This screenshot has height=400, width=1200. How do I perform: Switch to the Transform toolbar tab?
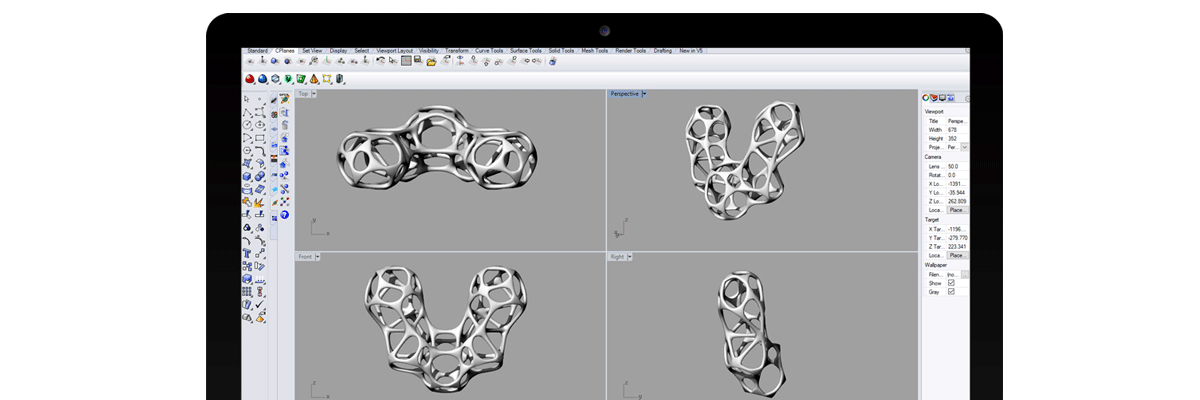pos(457,50)
